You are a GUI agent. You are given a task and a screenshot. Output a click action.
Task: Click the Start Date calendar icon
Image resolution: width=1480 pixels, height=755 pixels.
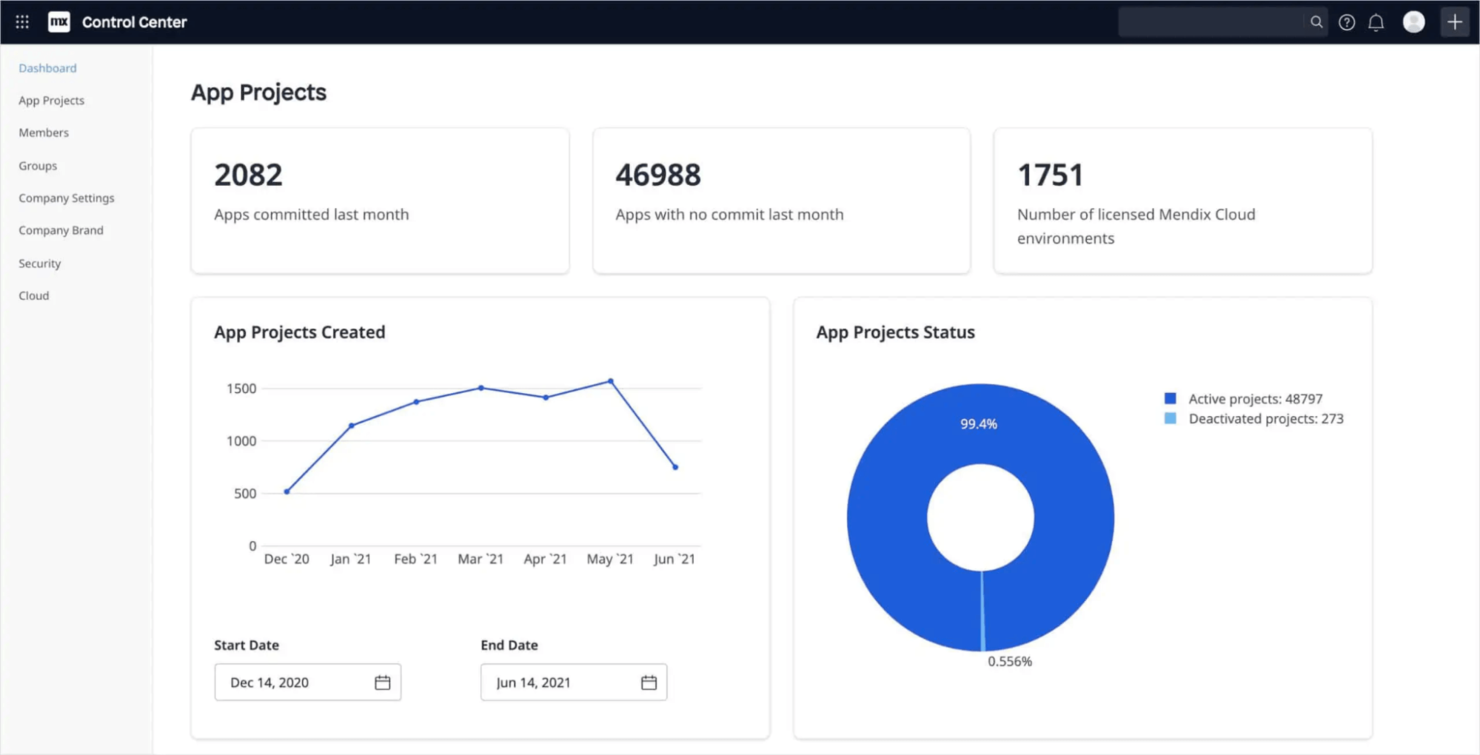(x=382, y=682)
